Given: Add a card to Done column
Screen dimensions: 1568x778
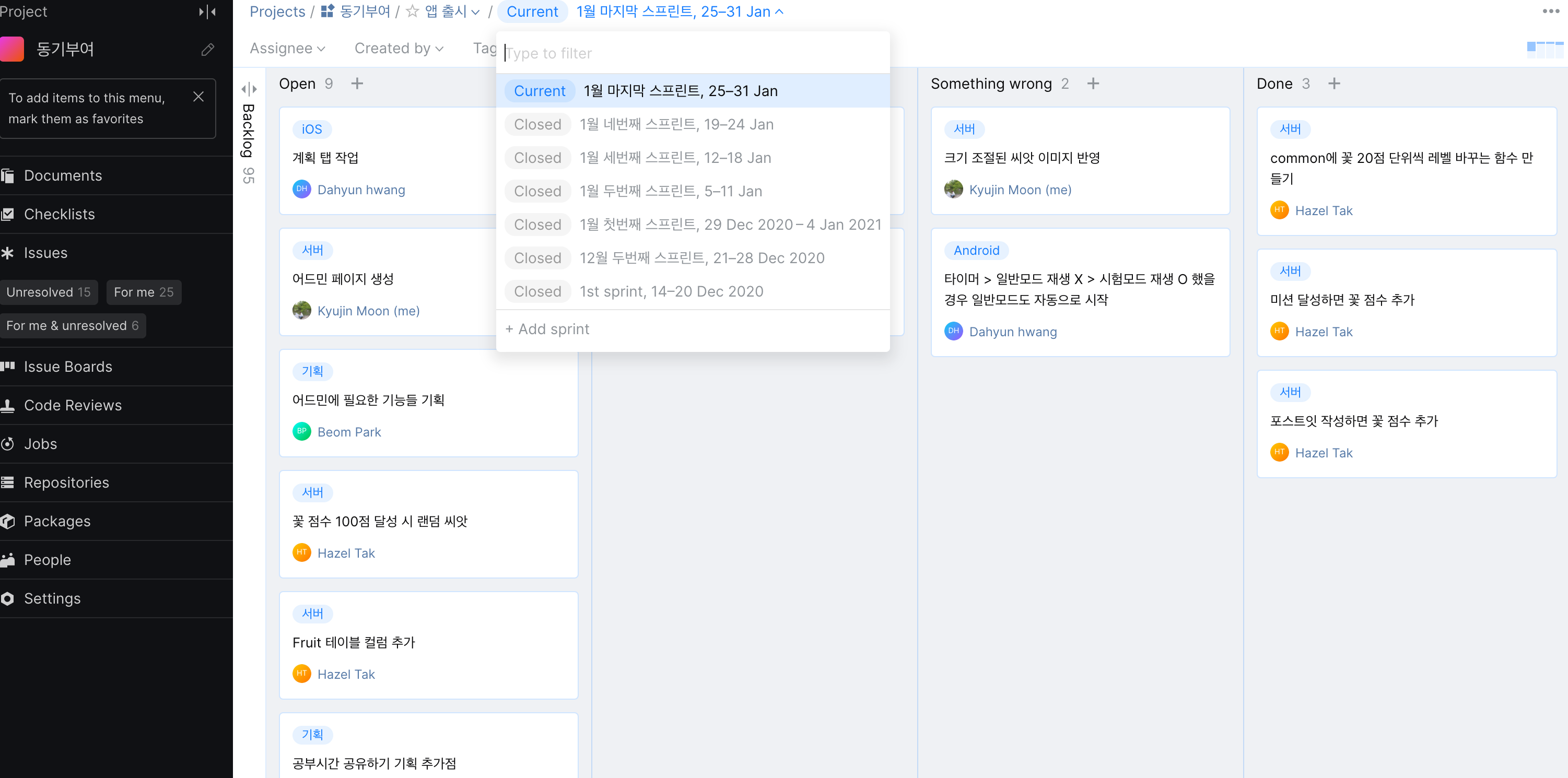Looking at the screenshot, I should 1333,84.
